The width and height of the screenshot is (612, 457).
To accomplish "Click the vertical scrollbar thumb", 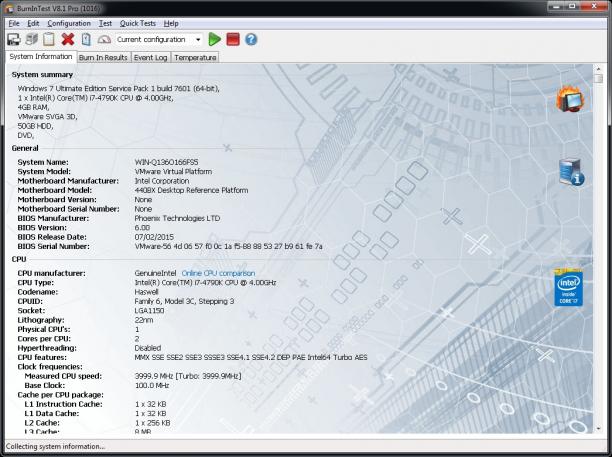I will click(598, 79).
